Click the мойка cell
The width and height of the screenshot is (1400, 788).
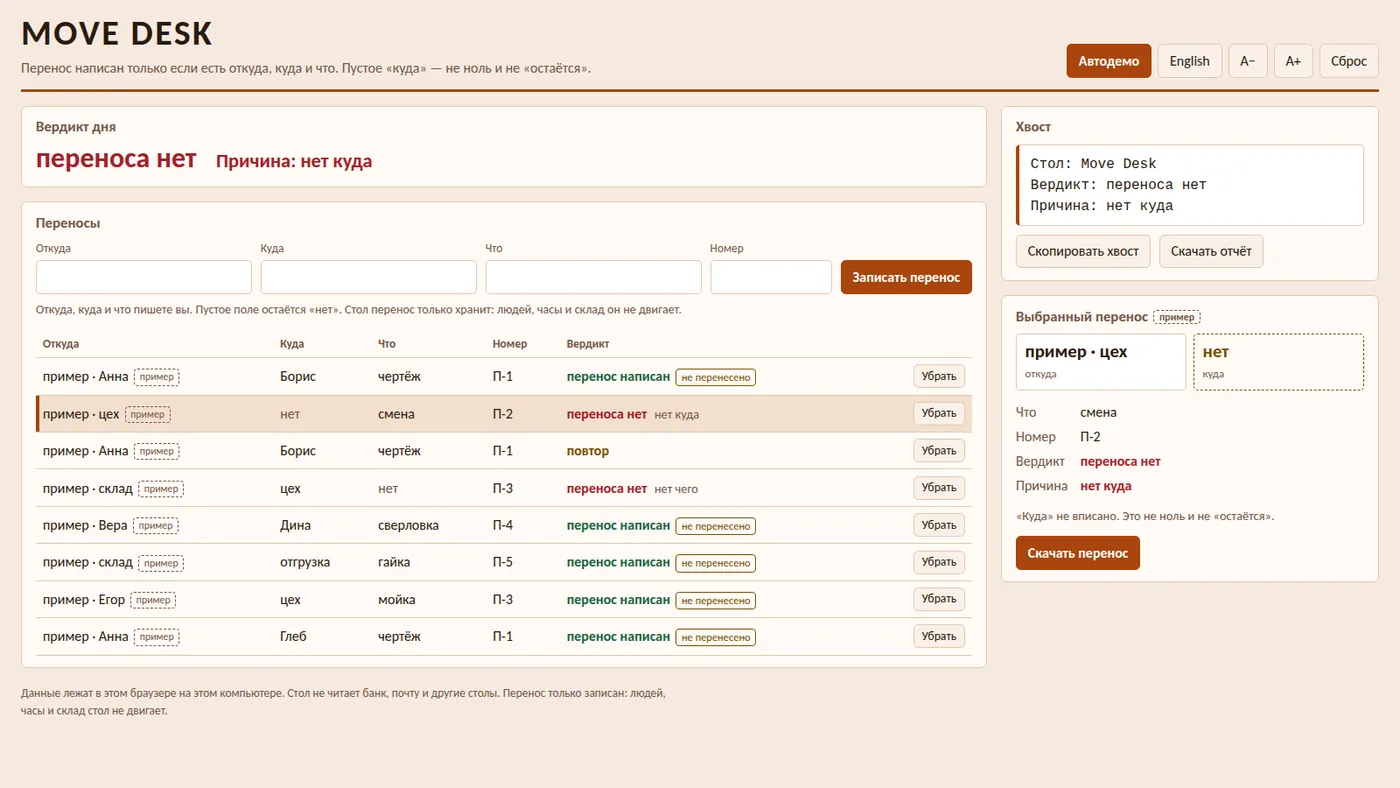click(x=397, y=600)
